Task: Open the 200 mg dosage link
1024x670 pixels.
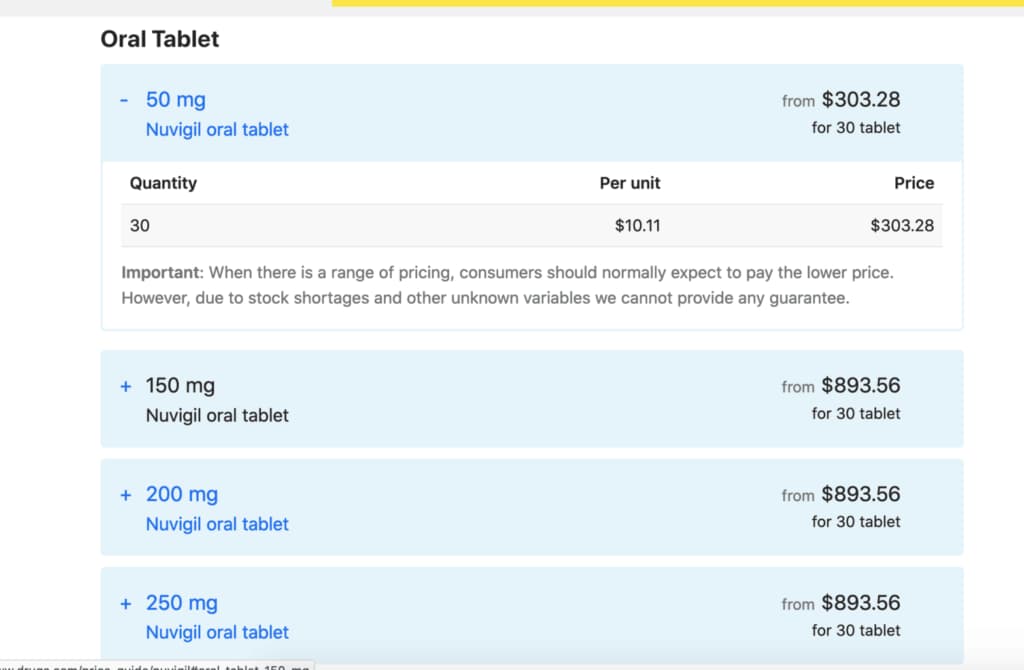Action: pyautogui.click(x=182, y=494)
